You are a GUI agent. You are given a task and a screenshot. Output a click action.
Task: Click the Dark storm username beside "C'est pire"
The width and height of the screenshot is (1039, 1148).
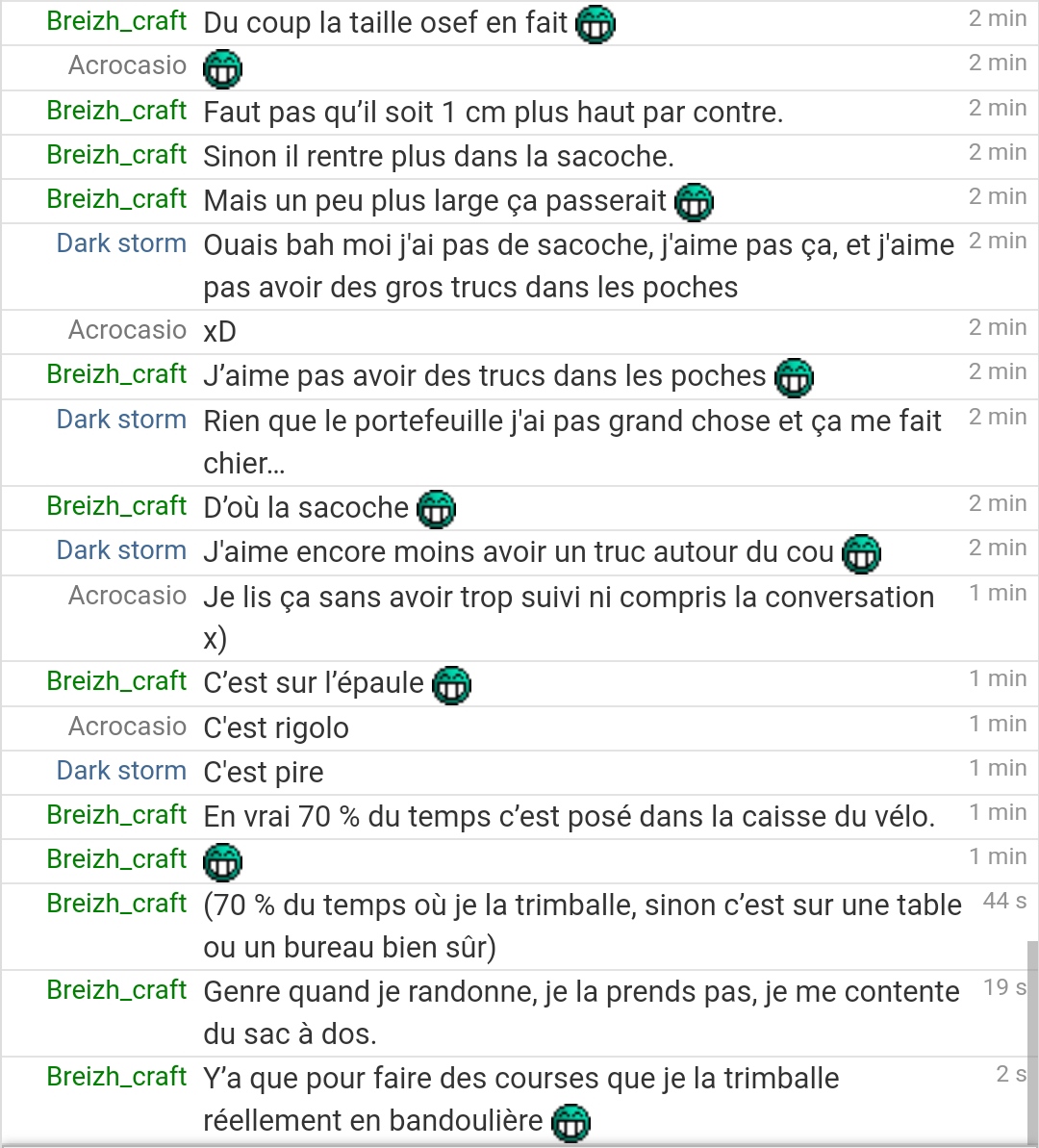click(121, 771)
